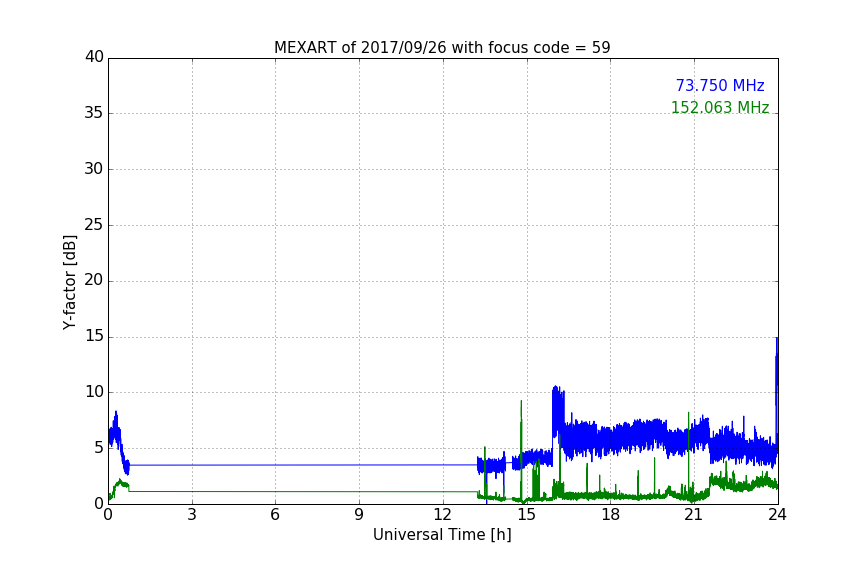The width and height of the screenshot is (864, 576).
Task: Click the y-axis tick label '35'
Action: (x=94, y=113)
